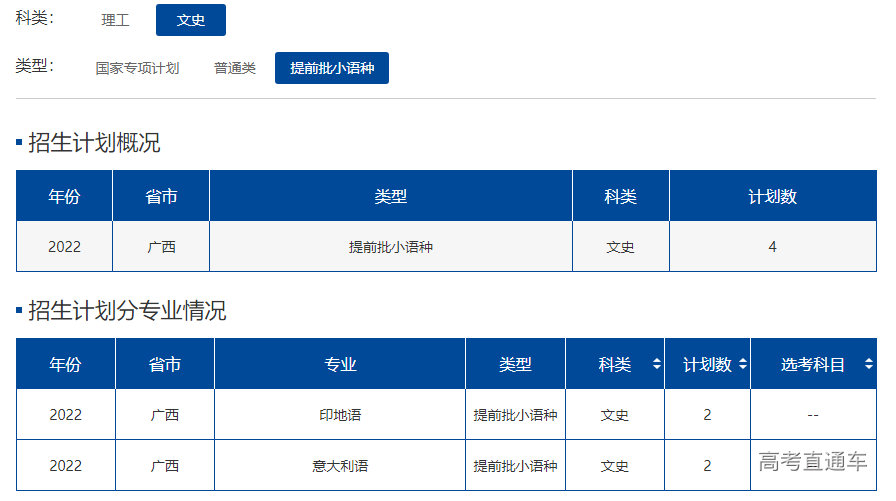The image size is (896, 501).
Task: Click 招生计划概况 section heading
Action: click(94, 143)
